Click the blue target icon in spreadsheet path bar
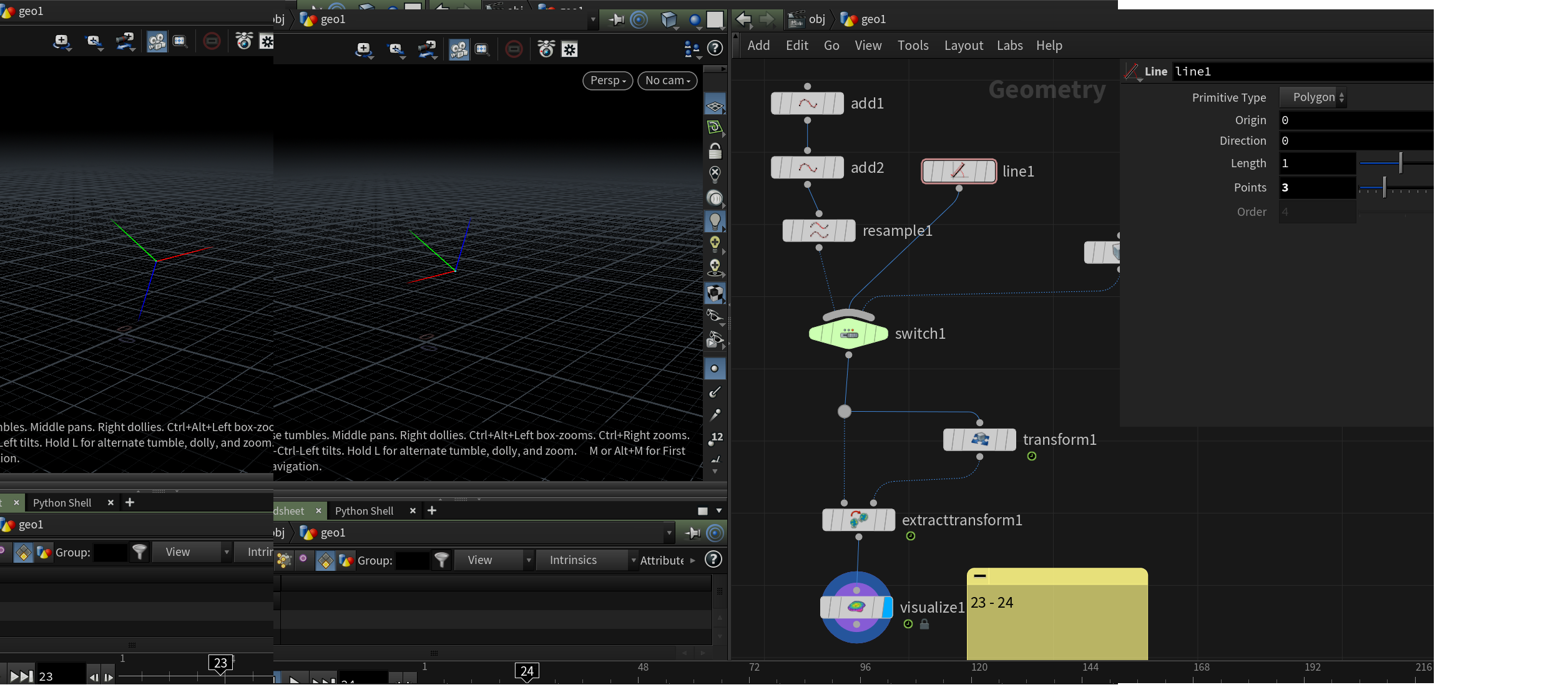The width and height of the screenshot is (1568, 700). click(715, 533)
